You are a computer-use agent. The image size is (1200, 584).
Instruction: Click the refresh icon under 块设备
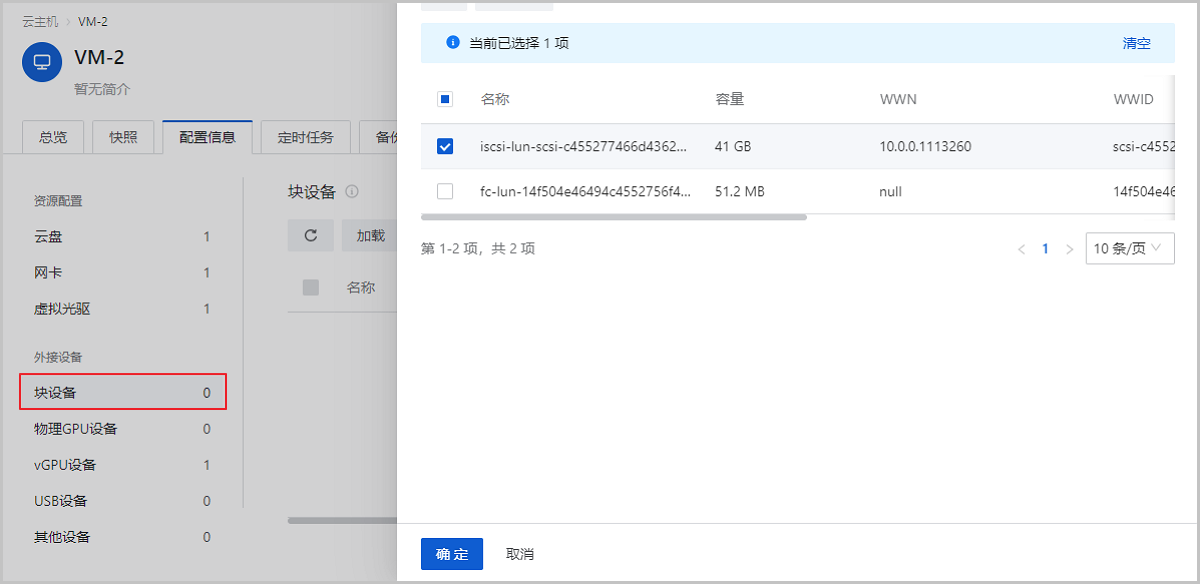coord(311,236)
